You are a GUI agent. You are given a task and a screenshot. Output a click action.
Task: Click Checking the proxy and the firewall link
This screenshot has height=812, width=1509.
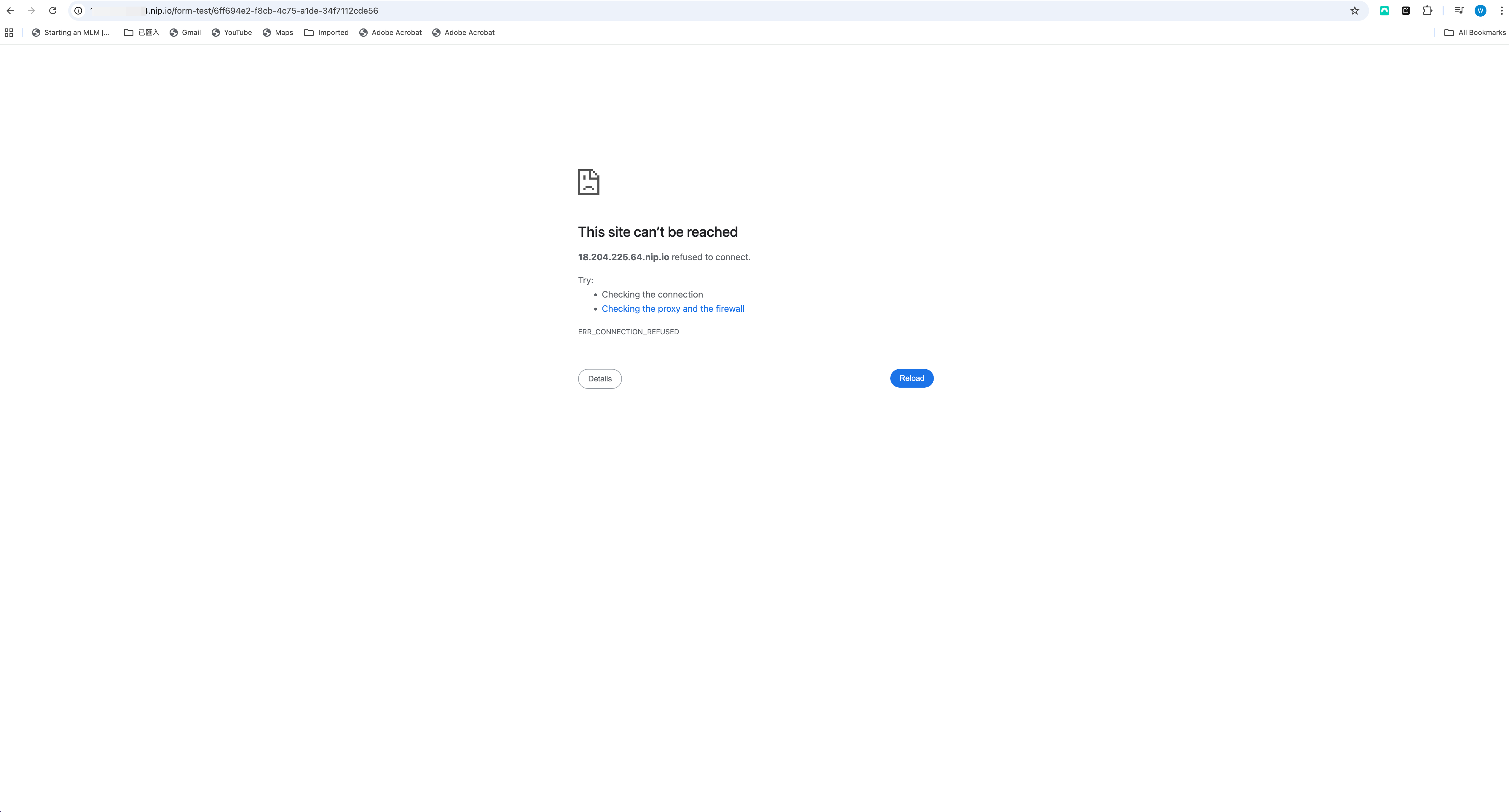click(x=672, y=309)
